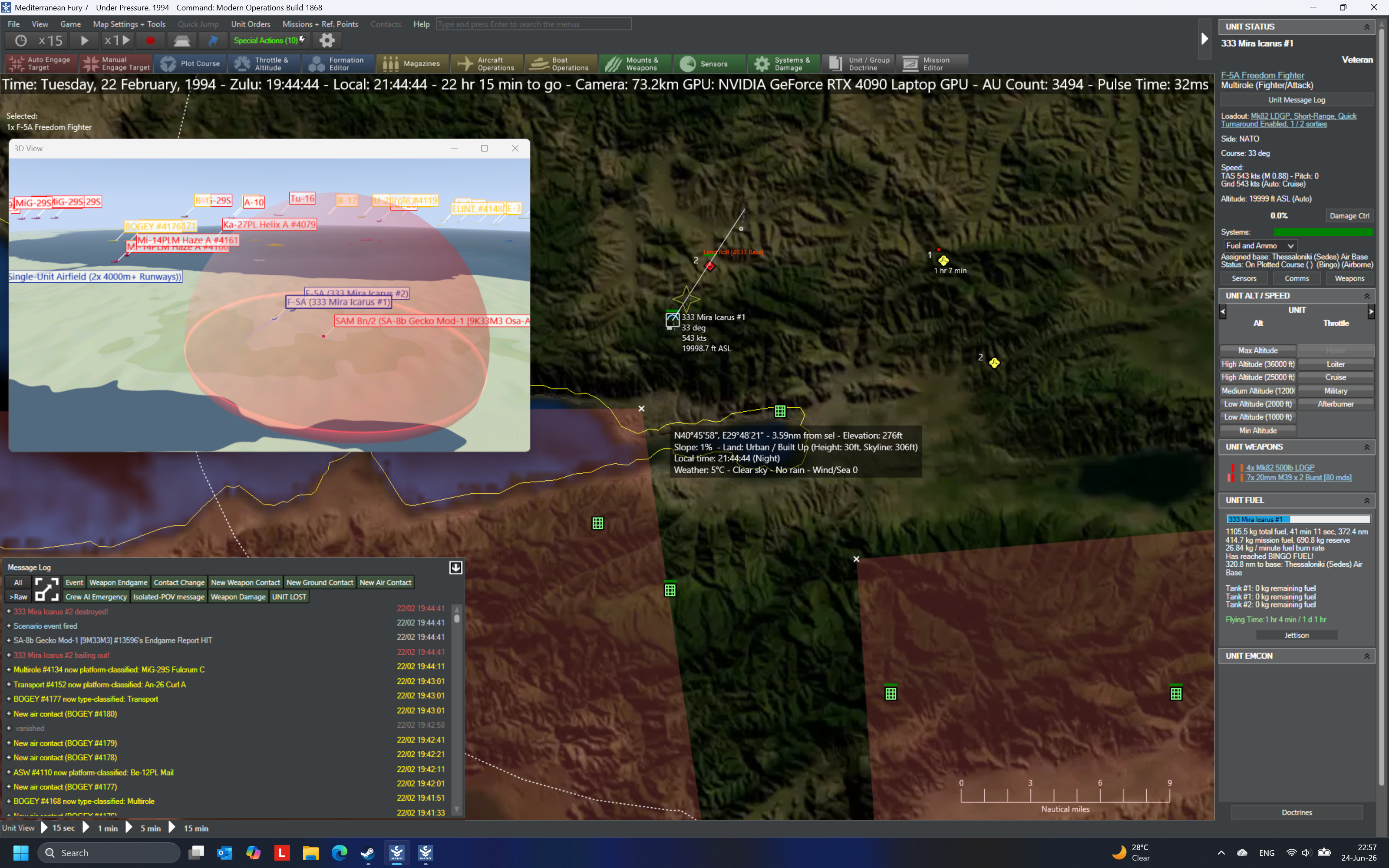Open the Mission Editor
Viewport: 1389px width, 868px height.
click(x=932, y=64)
